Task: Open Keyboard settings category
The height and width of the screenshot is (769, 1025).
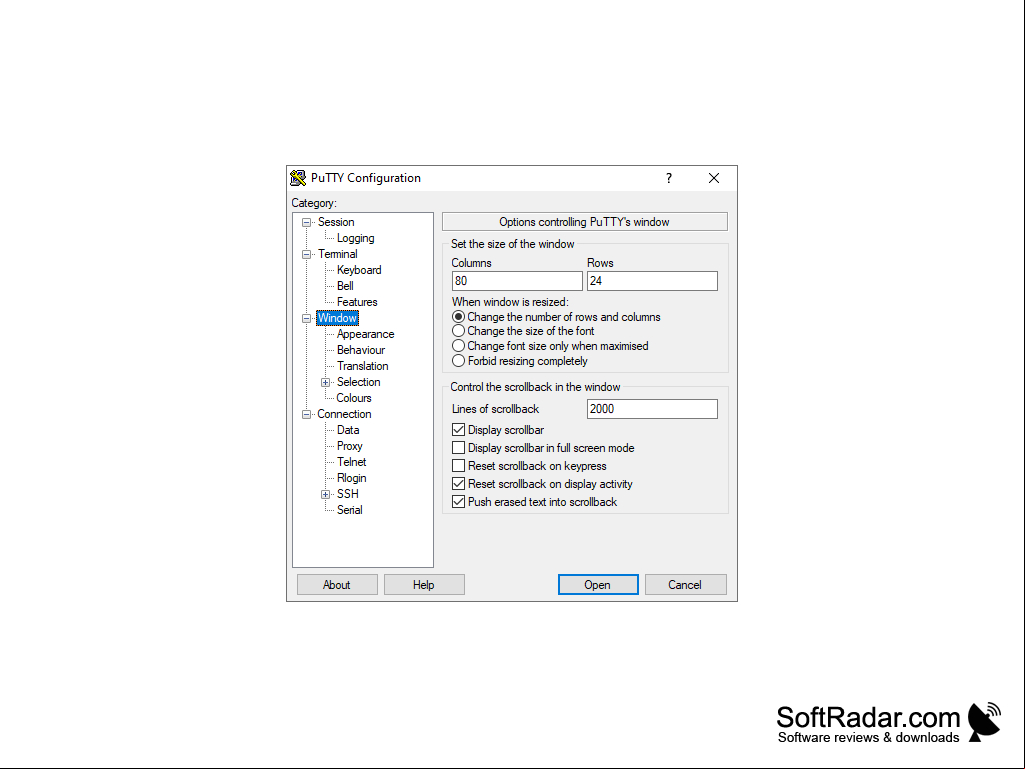Action: [x=359, y=270]
